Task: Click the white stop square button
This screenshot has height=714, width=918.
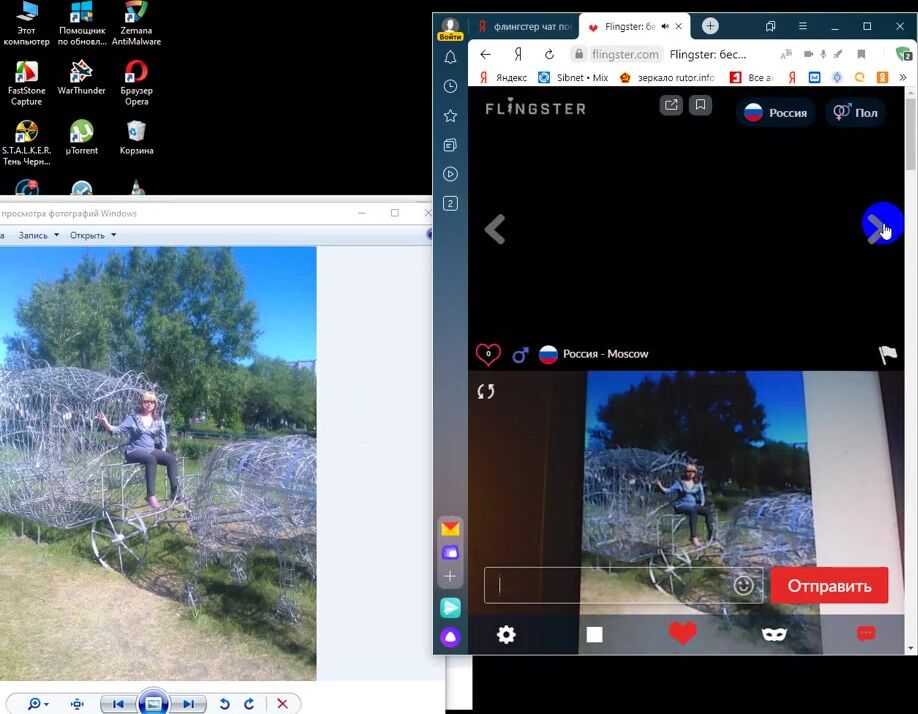Action: pos(594,634)
